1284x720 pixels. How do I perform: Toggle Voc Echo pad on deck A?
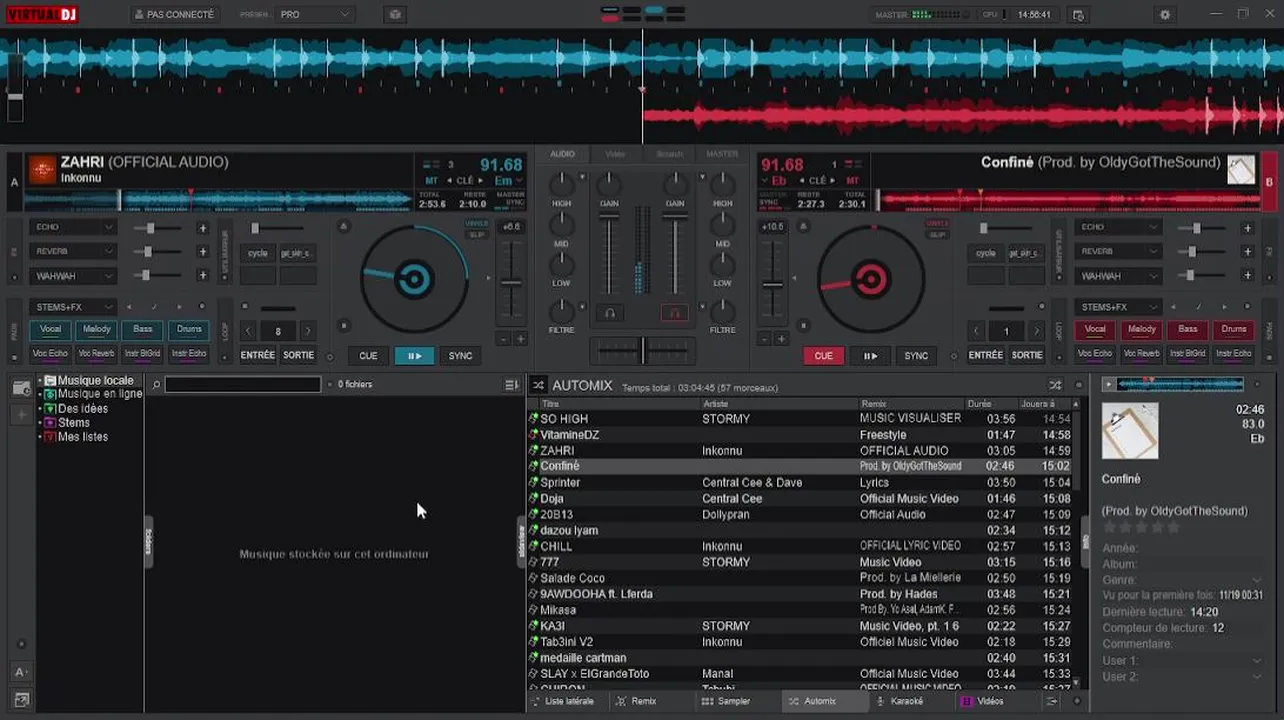50,354
